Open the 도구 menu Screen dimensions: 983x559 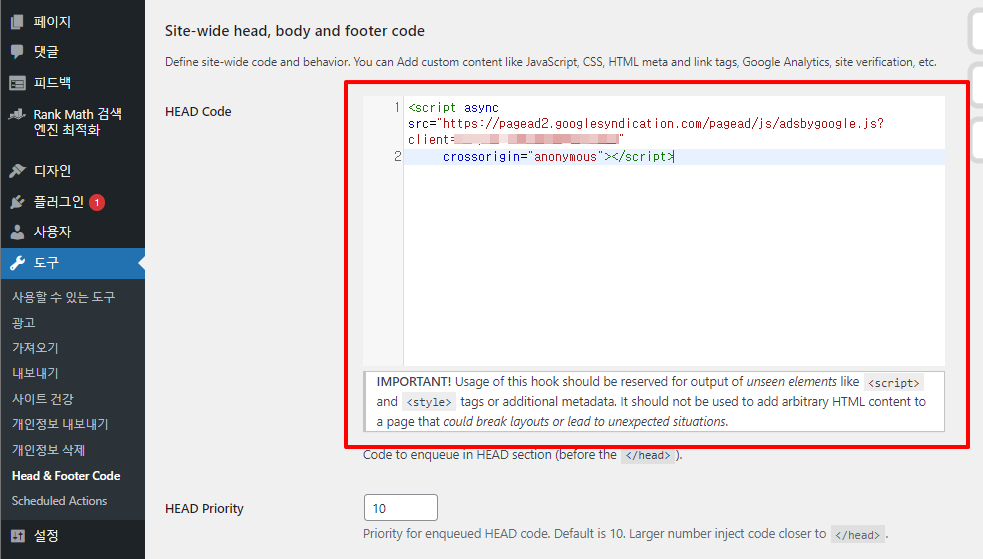[73, 263]
